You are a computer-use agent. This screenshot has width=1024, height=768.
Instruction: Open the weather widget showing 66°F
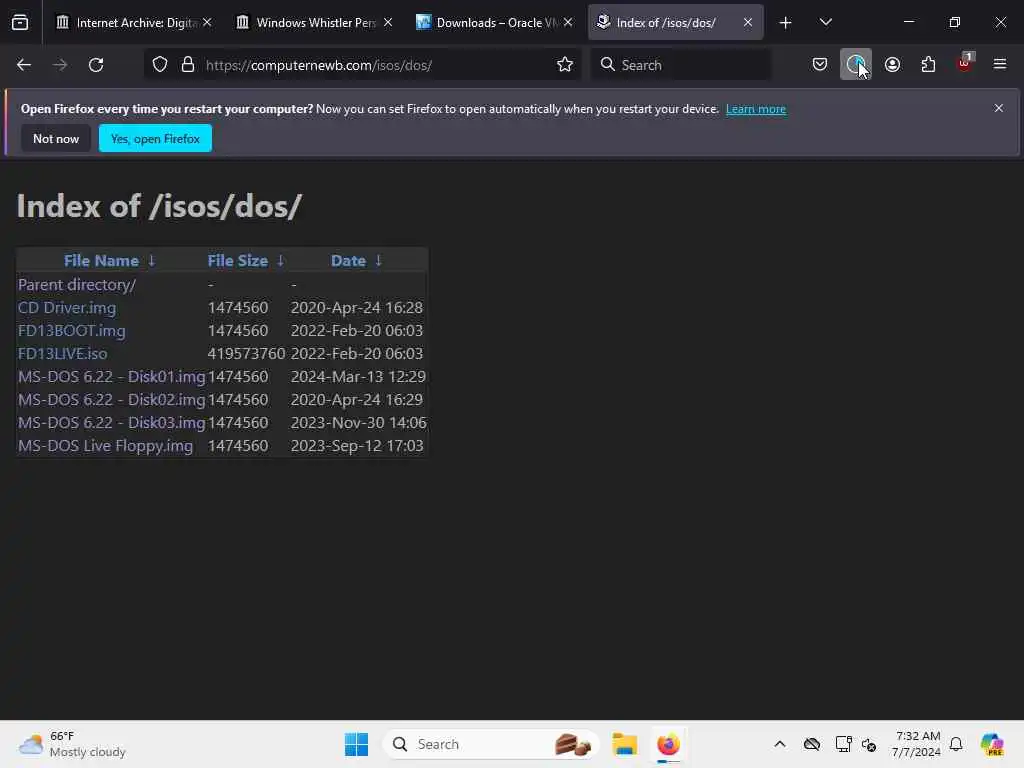pyautogui.click(x=72, y=744)
